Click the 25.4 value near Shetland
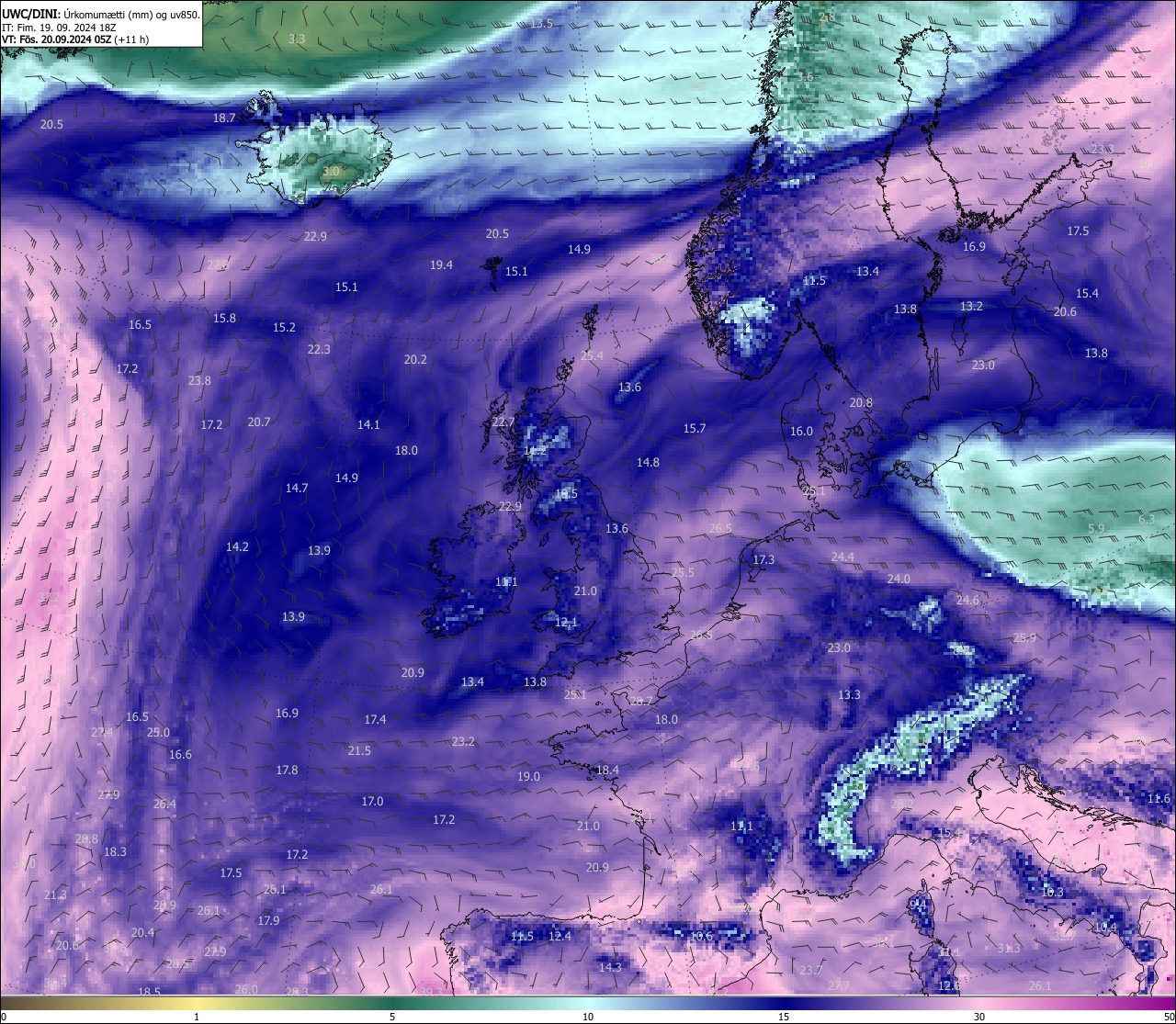Image resolution: width=1176 pixels, height=1024 pixels. 592,356
